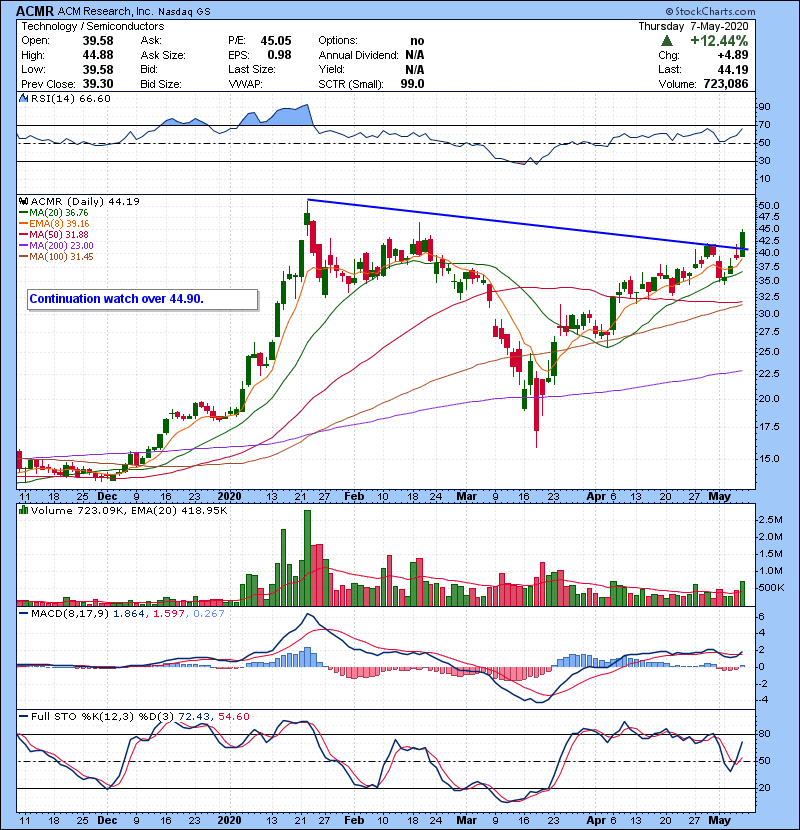The width and height of the screenshot is (800, 830).
Task: Click the Thursday 7-May-2020 date label
Action: click(x=694, y=26)
